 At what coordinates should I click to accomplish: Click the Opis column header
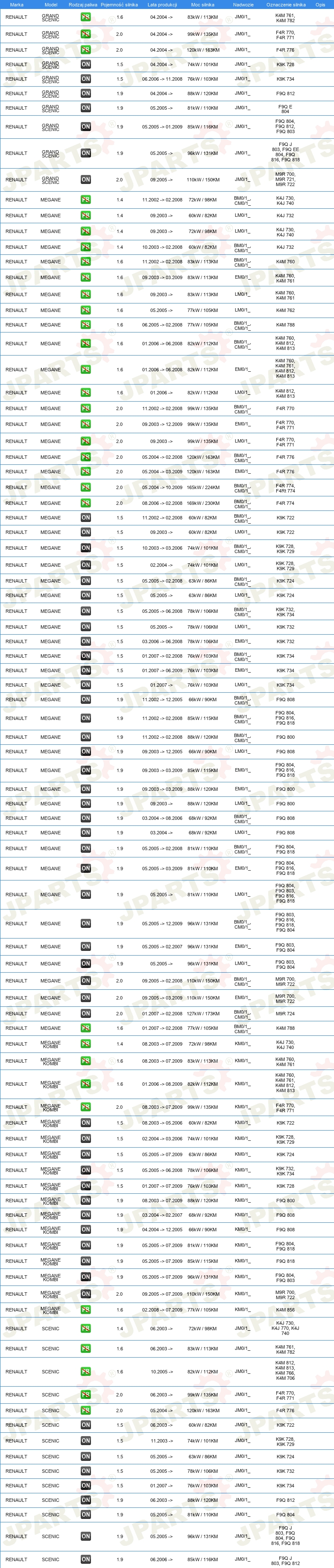320,4
